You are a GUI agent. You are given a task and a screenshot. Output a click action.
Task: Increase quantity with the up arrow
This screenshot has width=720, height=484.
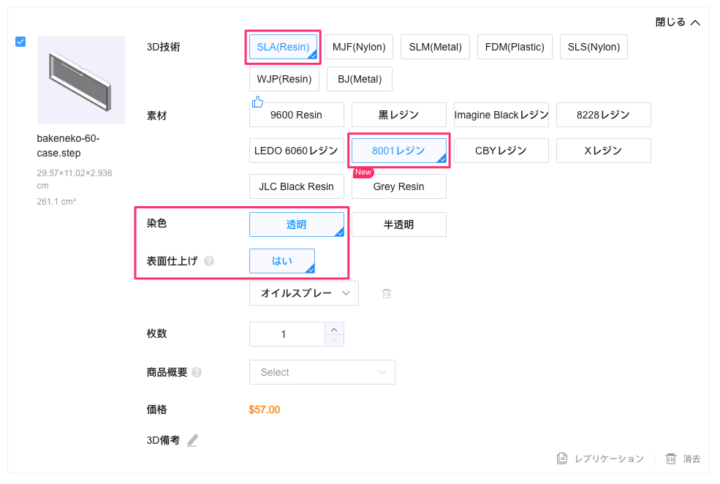(334, 328)
